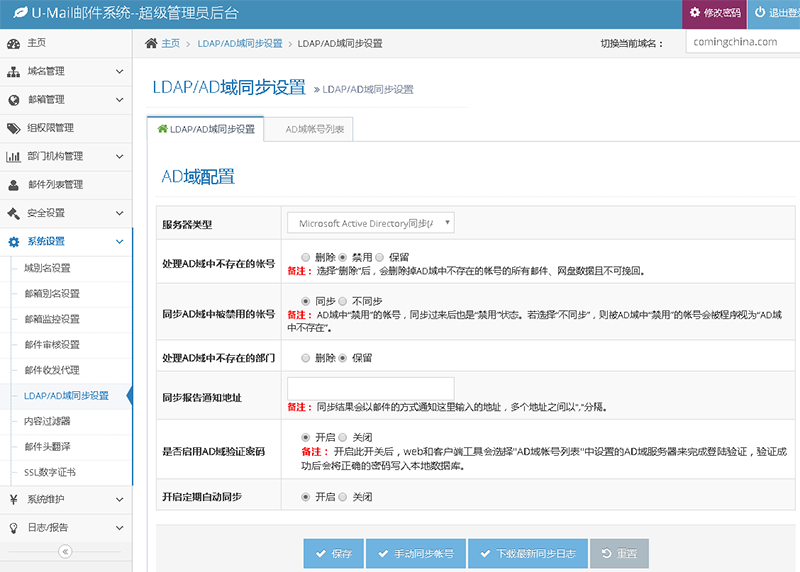Click the cog icon for 系统设置
Viewport: 800px width, 572px height.
click(14, 242)
